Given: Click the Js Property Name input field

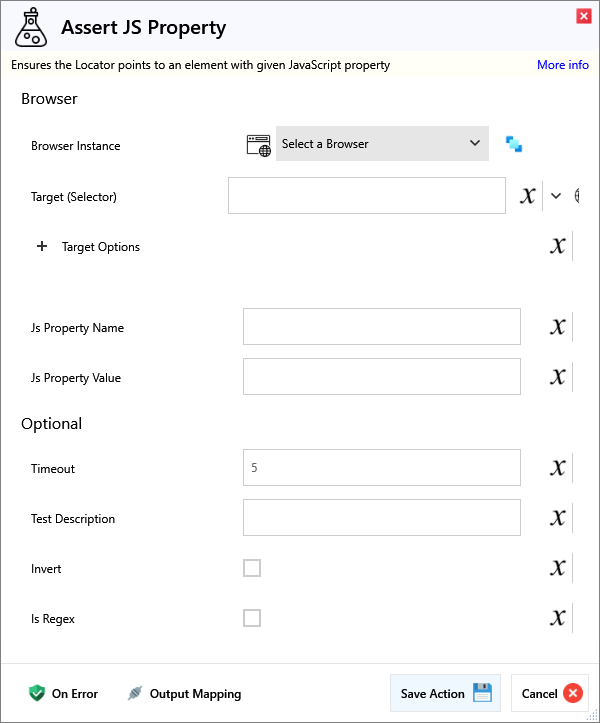Looking at the screenshot, I should [381, 327].
